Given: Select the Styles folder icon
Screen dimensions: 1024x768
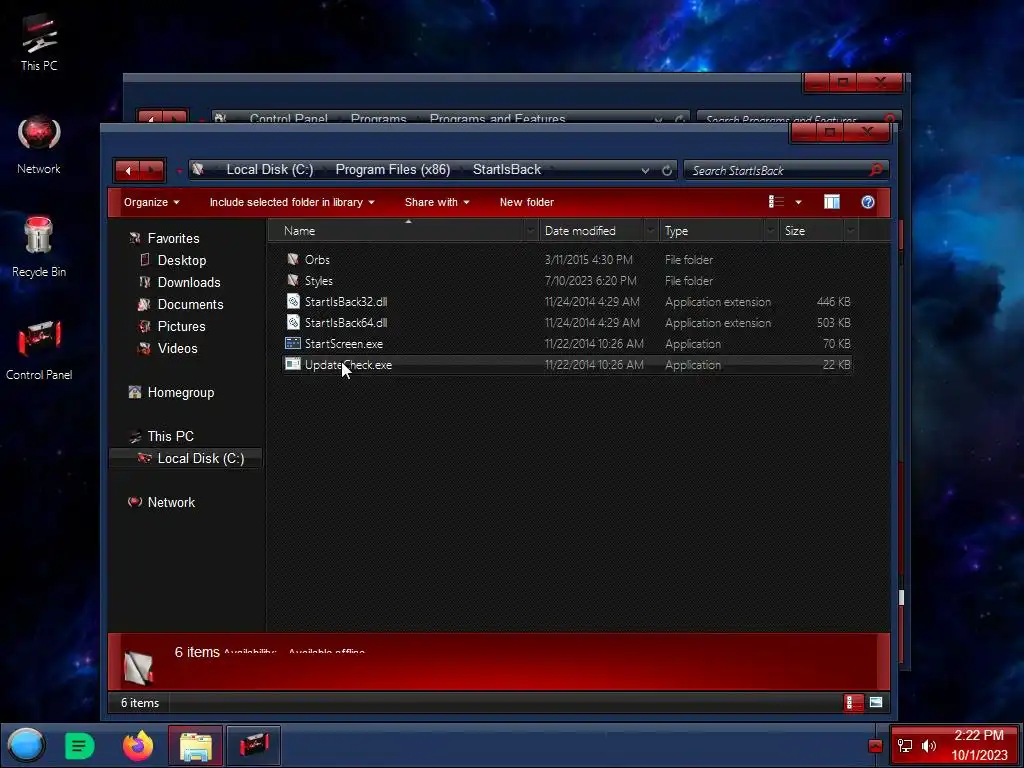Looking at the screenshot, I should click(293, 280).
